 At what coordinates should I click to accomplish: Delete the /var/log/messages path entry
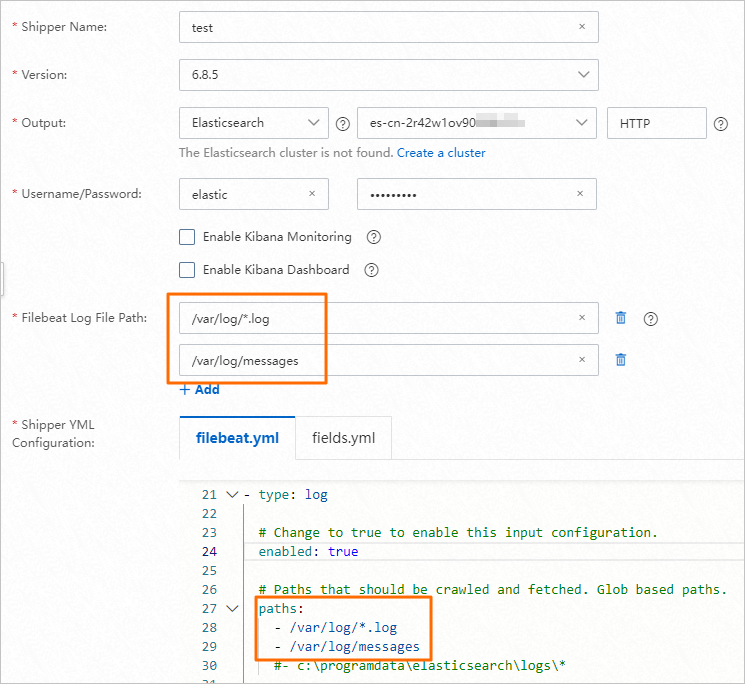tap(621, 360)
